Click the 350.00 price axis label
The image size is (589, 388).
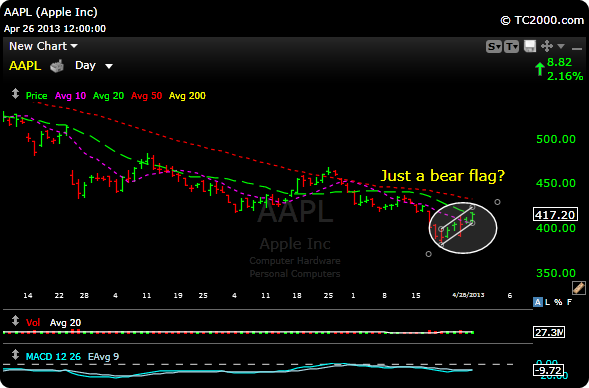556,273
